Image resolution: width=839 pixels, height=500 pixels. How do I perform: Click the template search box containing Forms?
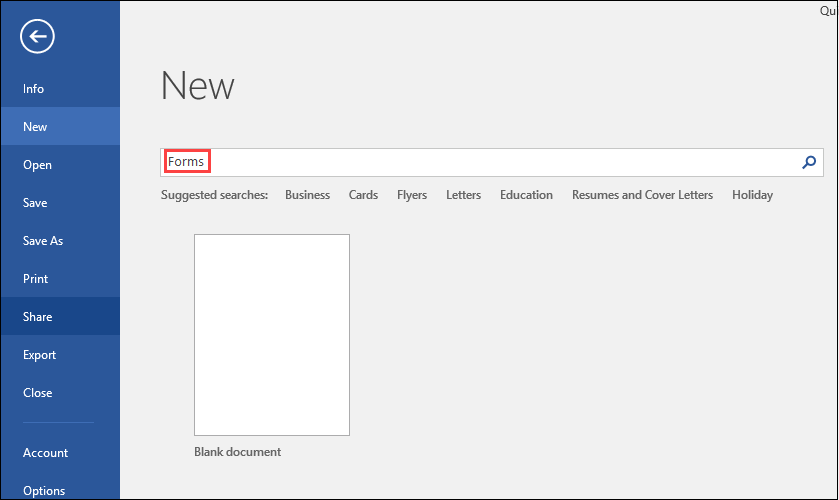480,162
